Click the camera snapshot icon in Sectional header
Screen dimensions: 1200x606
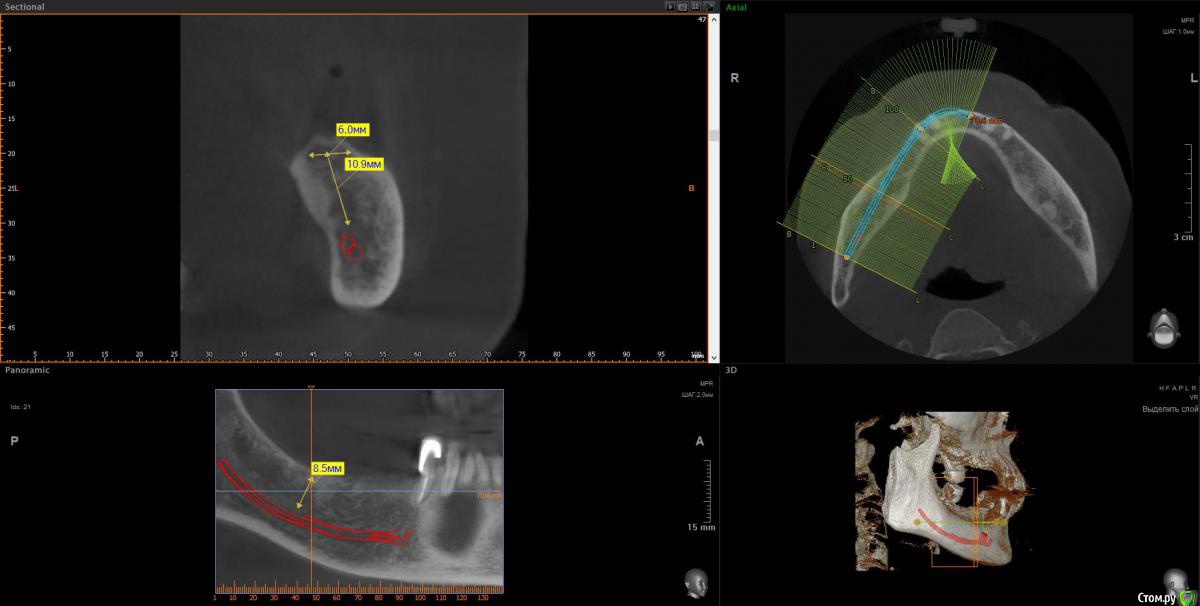point(683,6)
